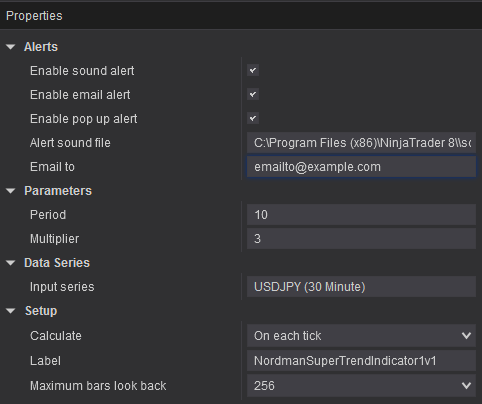Open the Calculate dropdown arrow

point(466,336)
